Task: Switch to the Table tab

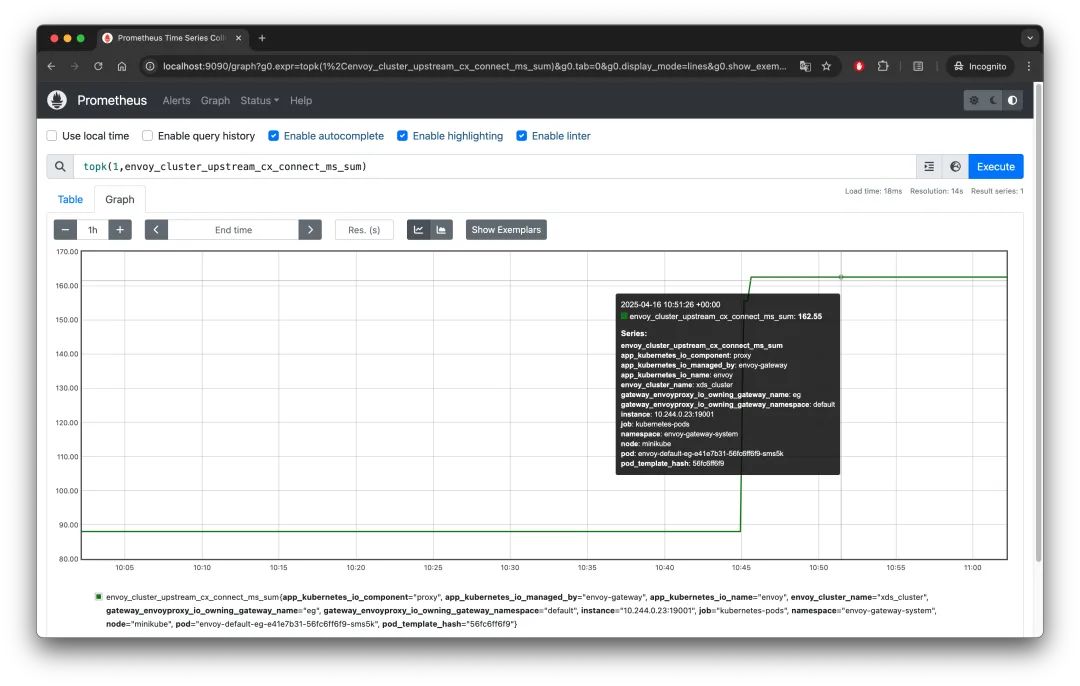Action: (70, 200)
